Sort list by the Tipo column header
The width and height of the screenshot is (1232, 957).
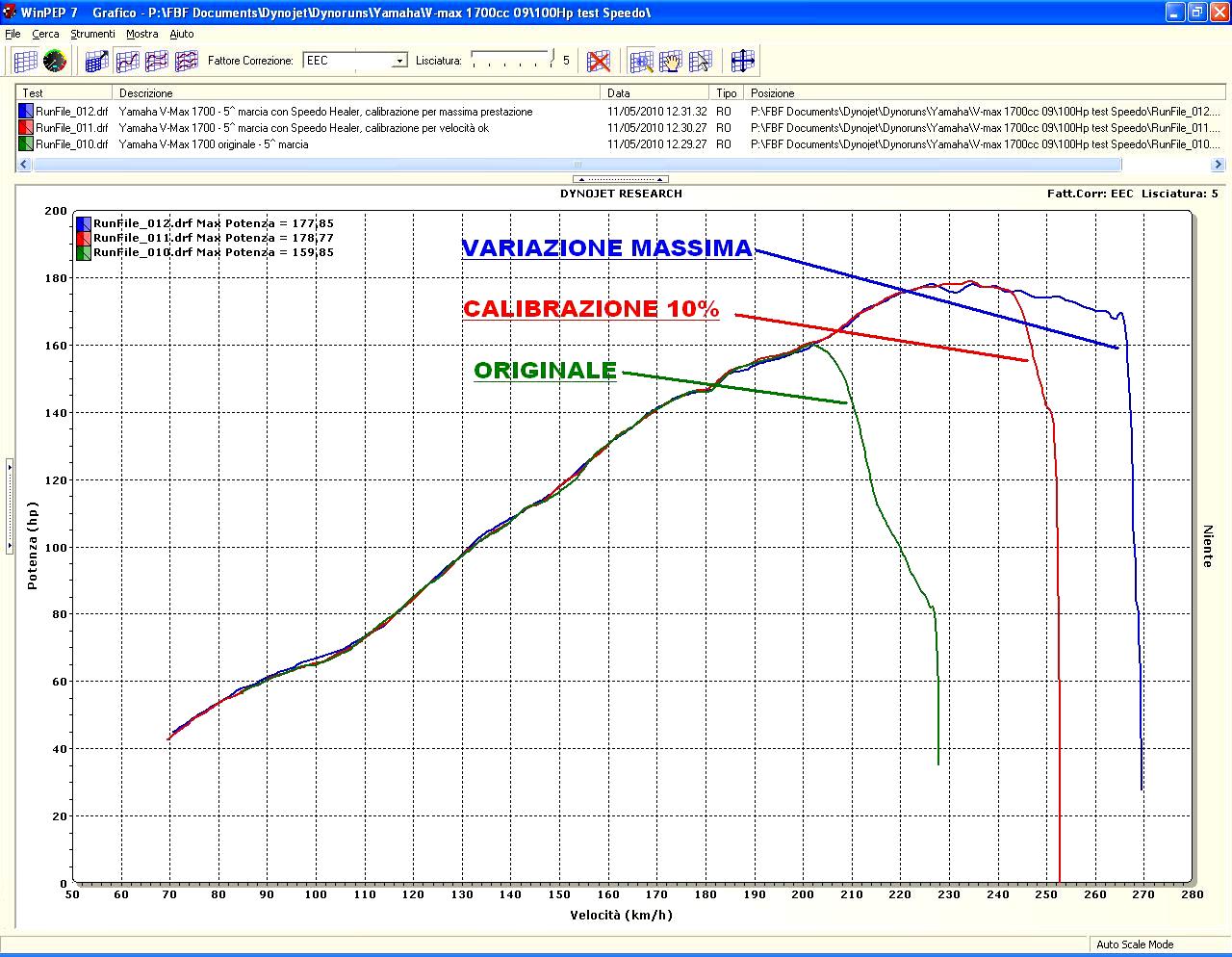(727, 93)
